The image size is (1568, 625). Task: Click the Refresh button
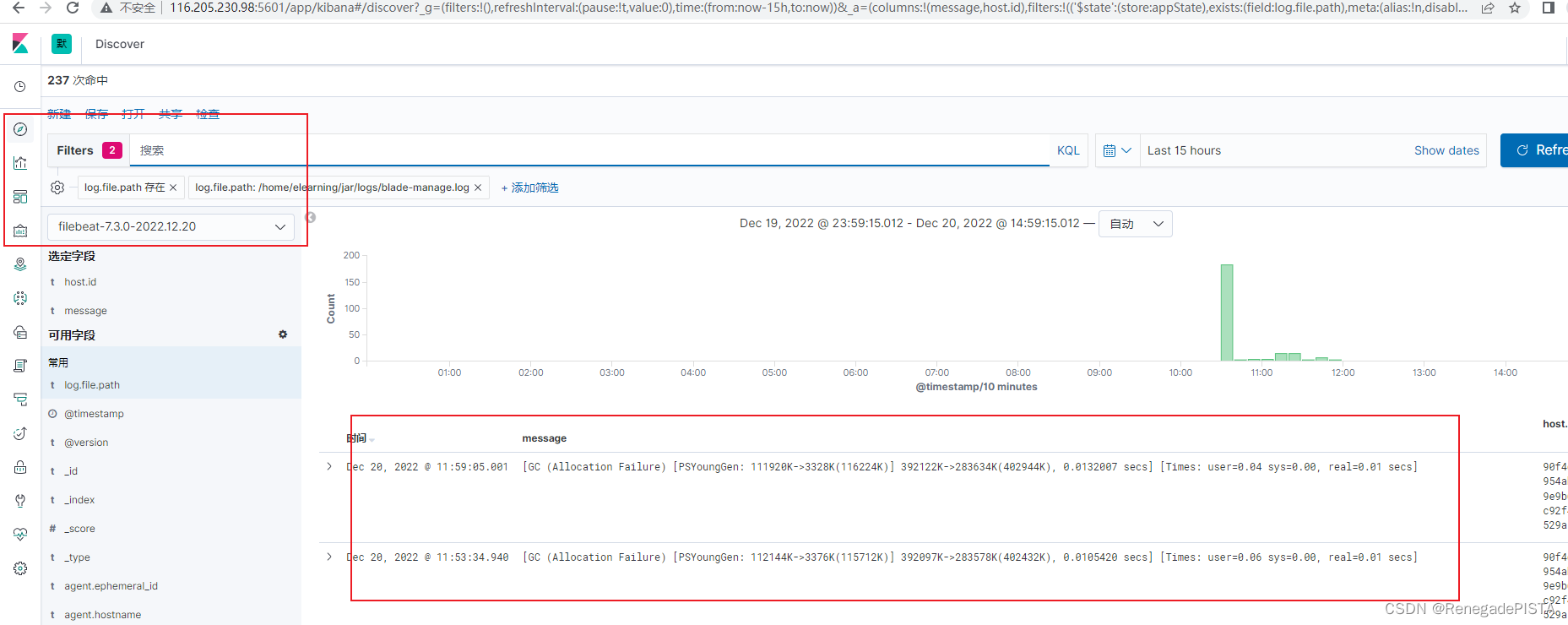pyautogui.click(x=1534, y=150)
